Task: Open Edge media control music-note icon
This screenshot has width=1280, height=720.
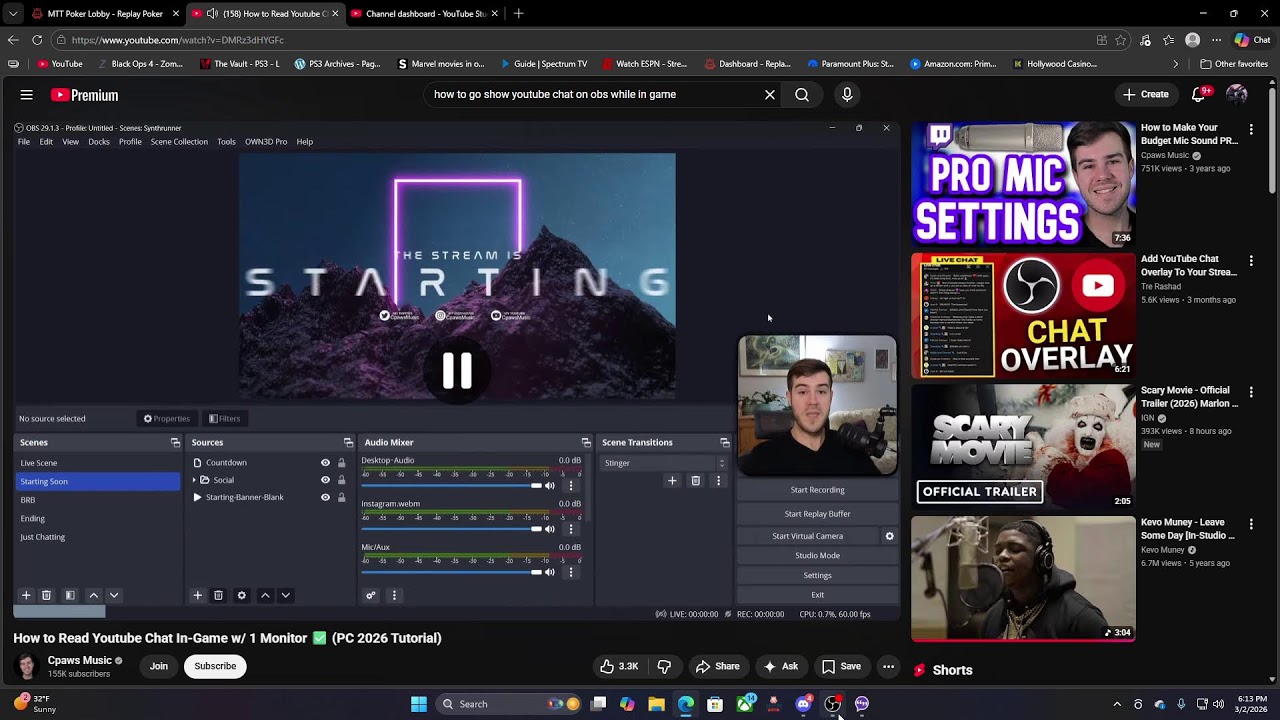Action: [1145, 40]
